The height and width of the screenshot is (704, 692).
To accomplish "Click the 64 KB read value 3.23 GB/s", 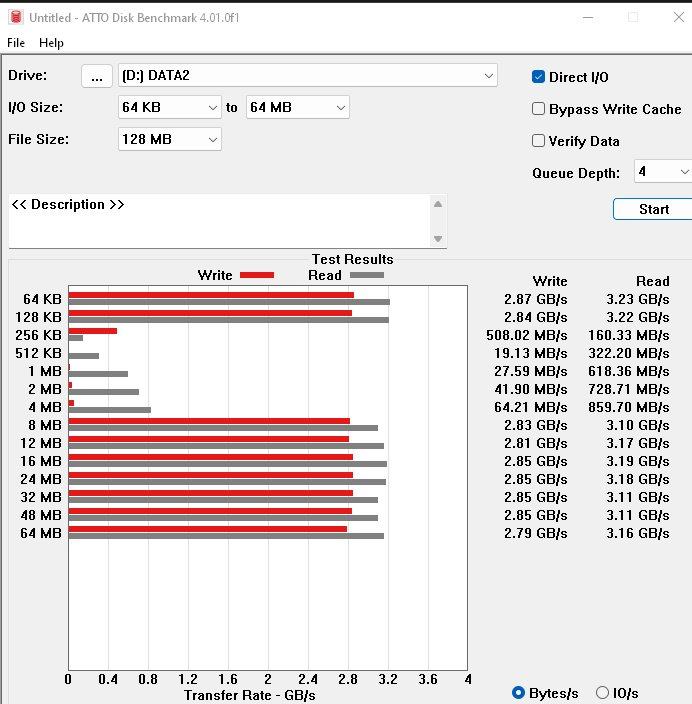I will pos(638,299).
